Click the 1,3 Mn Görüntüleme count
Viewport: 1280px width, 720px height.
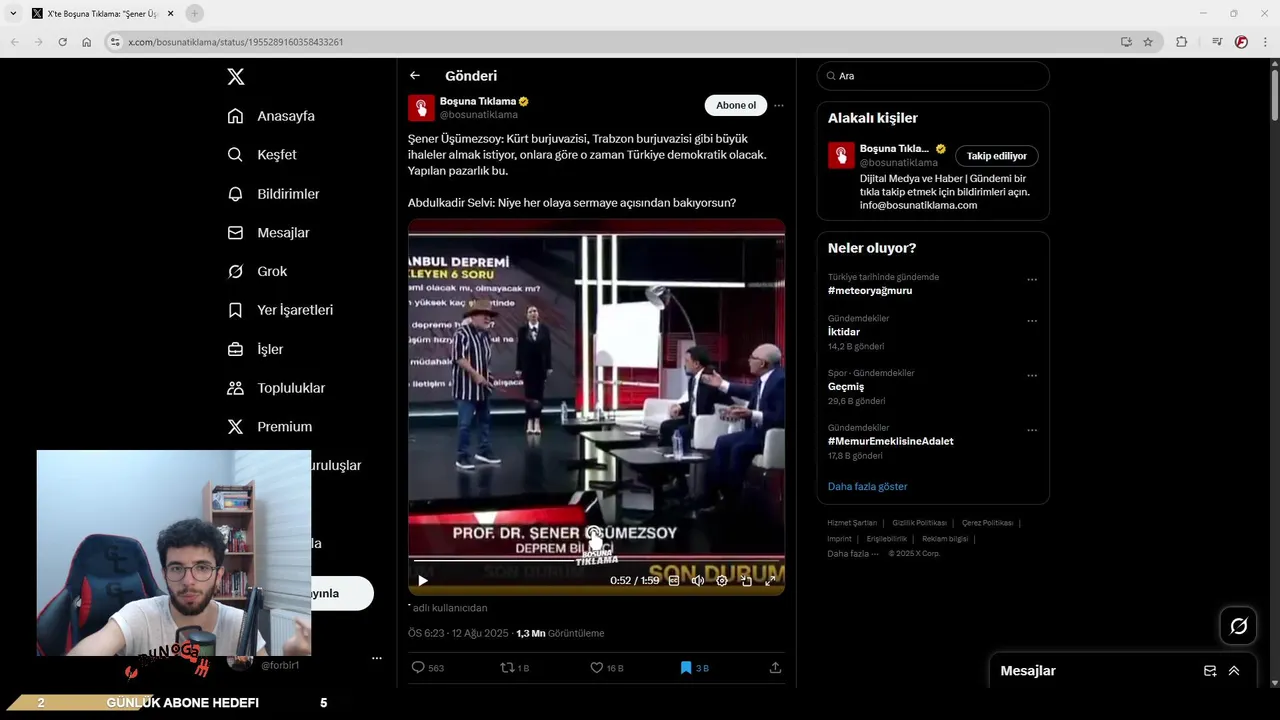[560, 633]
